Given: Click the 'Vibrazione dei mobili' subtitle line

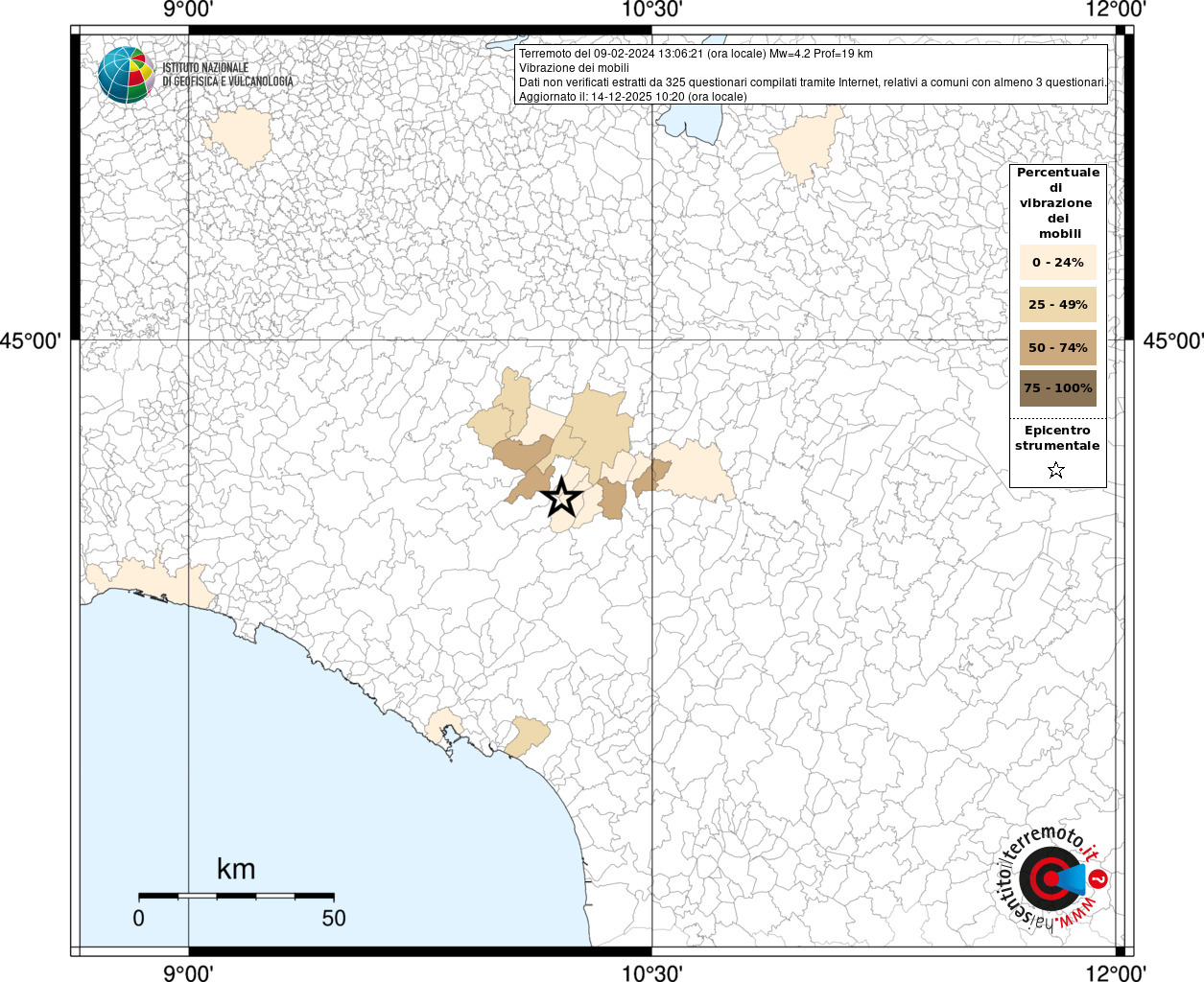Looking at the screenshot, I should 574,68.
